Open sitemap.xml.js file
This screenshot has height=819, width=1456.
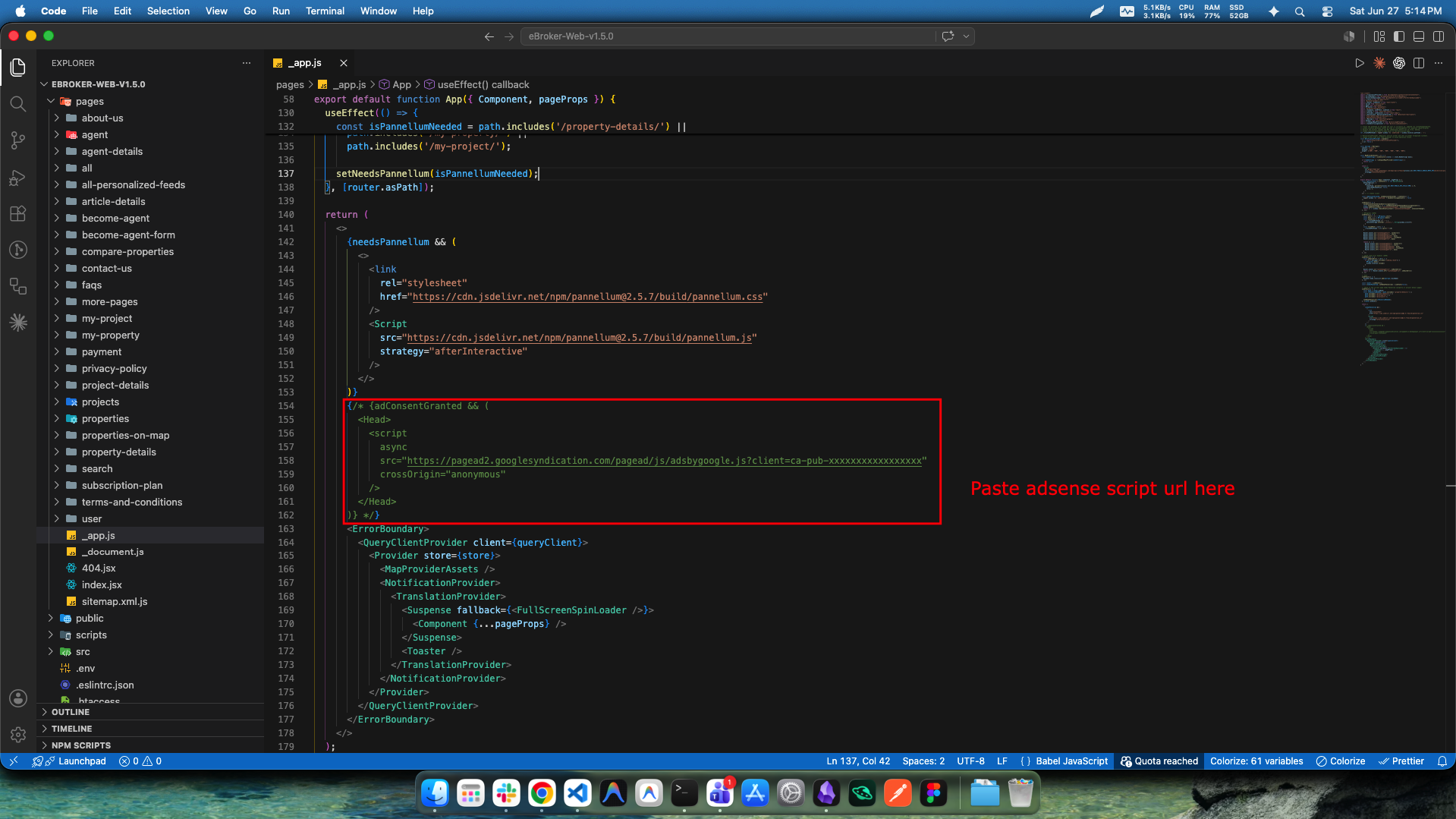pos(115,602)
